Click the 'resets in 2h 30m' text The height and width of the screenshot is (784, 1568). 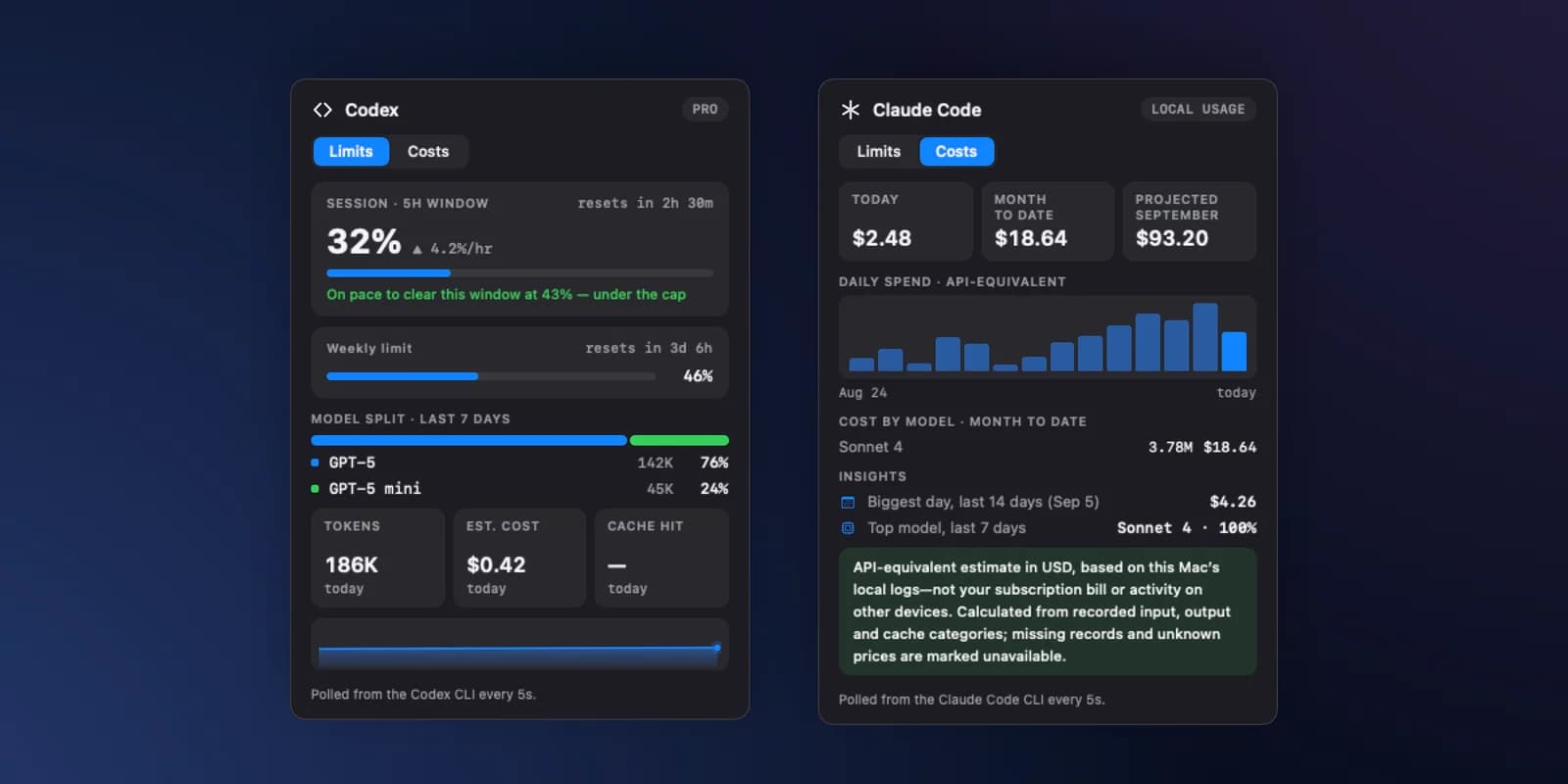tap(645, 203)
